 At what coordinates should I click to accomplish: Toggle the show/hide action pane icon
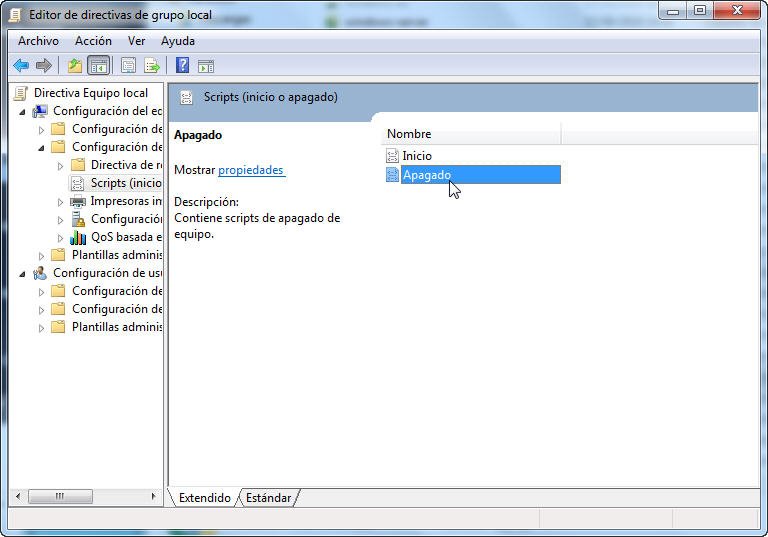pyautogui.click(x=206, y=66)
